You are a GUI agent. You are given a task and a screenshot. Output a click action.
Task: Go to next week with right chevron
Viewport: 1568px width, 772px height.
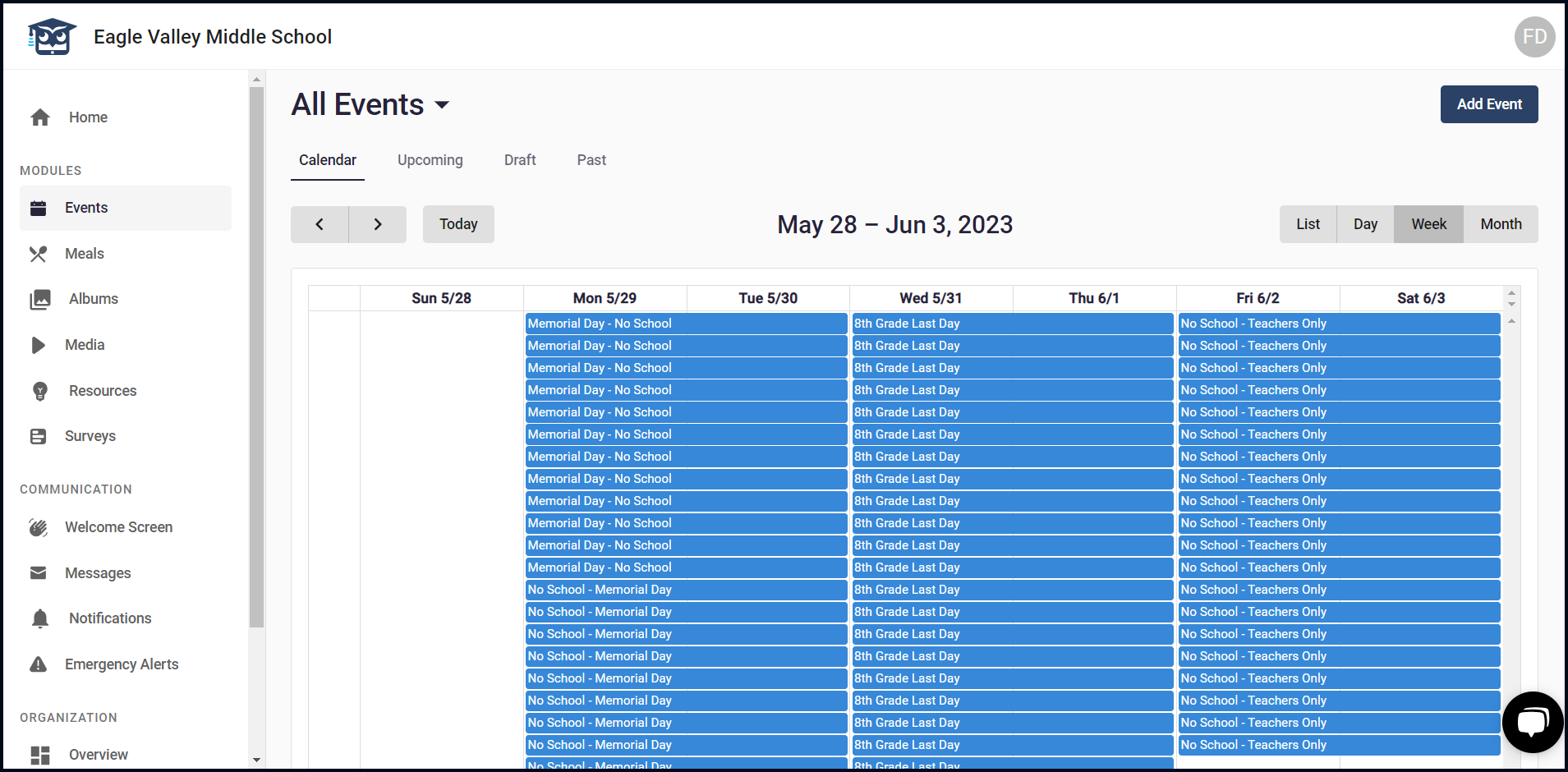(378, 224)
